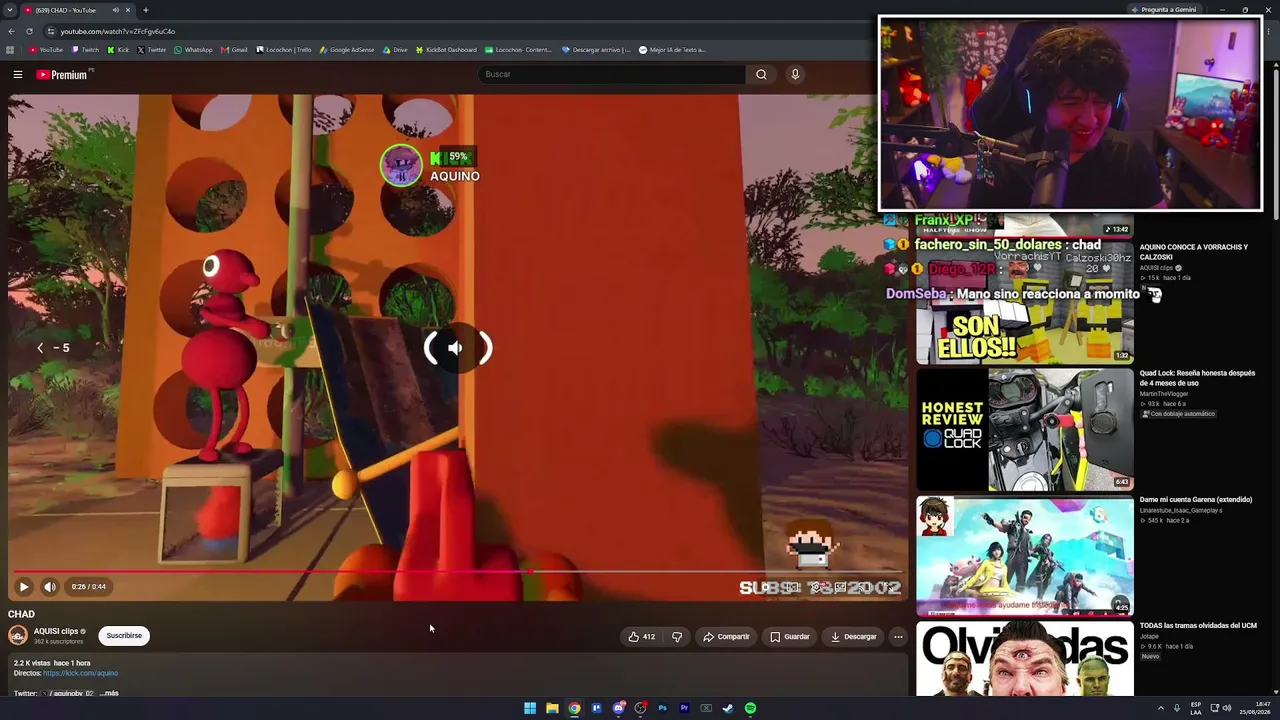Type in the Buscar search field

612,74
